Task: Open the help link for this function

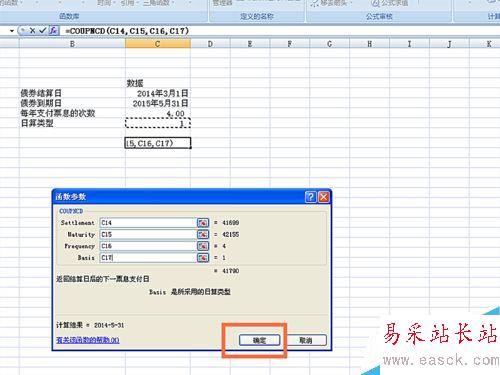Action: coord(88,340)
